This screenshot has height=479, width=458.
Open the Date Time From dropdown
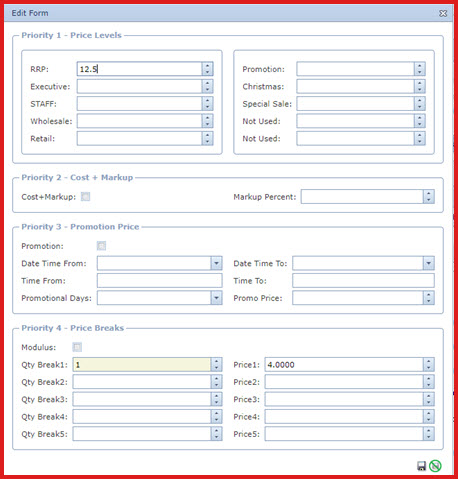(216, 263)
